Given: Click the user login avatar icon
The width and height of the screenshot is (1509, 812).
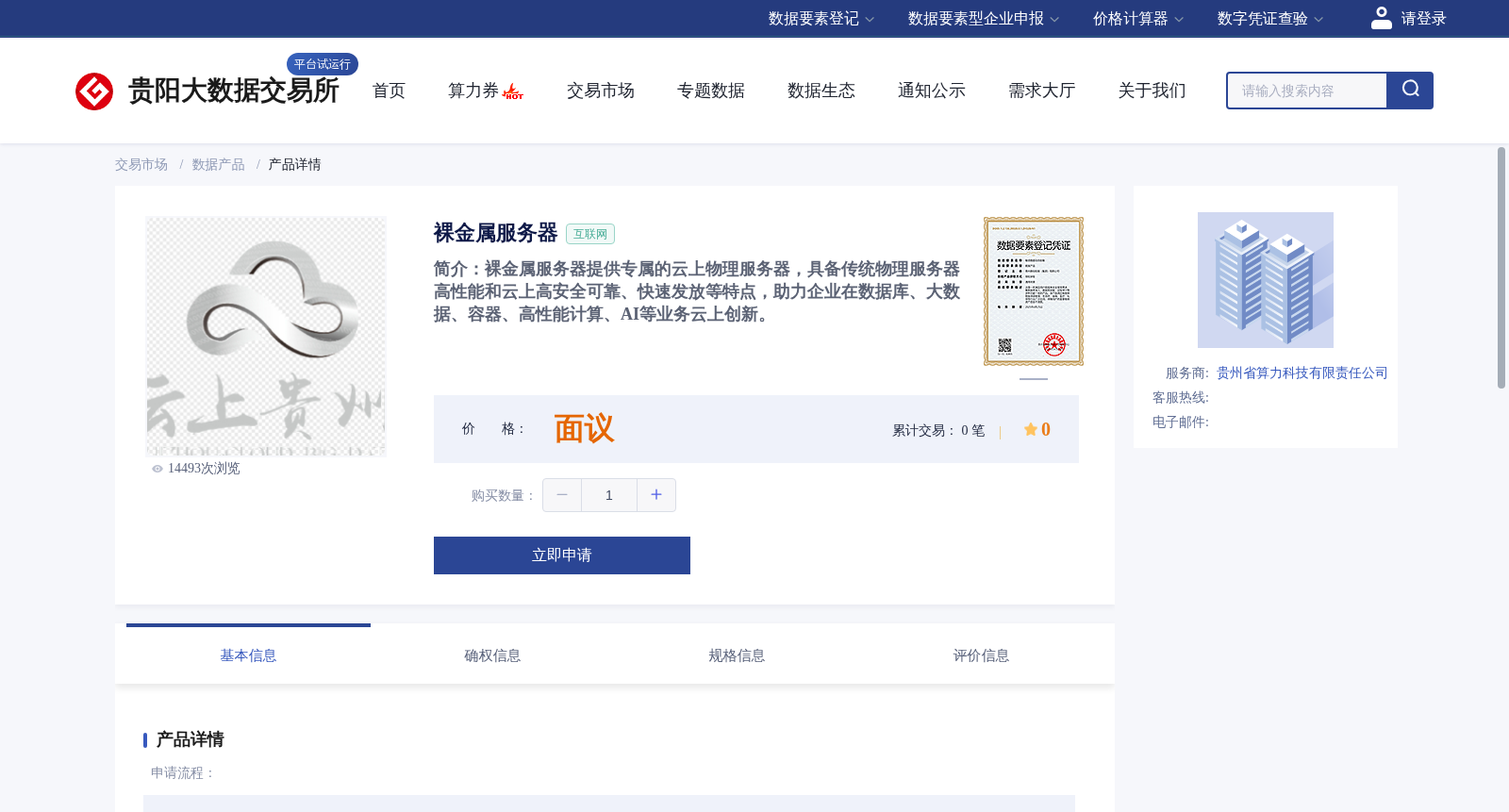Looking at the screenshot, I should tap(1382, 18).
